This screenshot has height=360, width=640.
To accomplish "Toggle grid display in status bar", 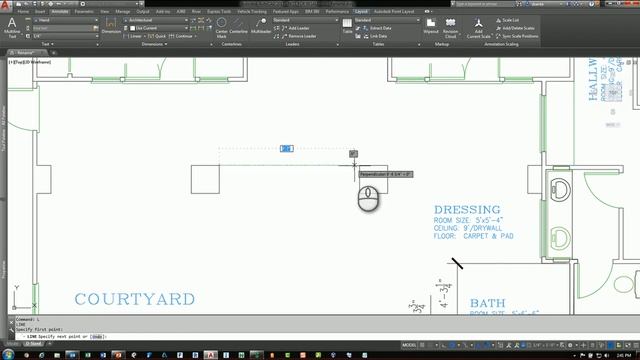I will click(x=423, y=345).
